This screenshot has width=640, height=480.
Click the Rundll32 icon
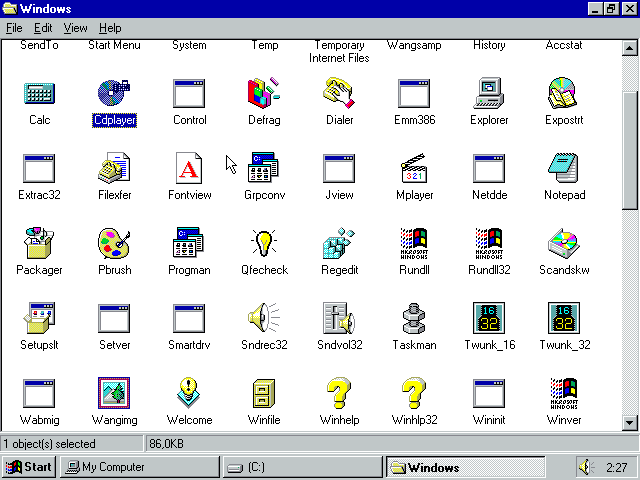tap(489, 244)
